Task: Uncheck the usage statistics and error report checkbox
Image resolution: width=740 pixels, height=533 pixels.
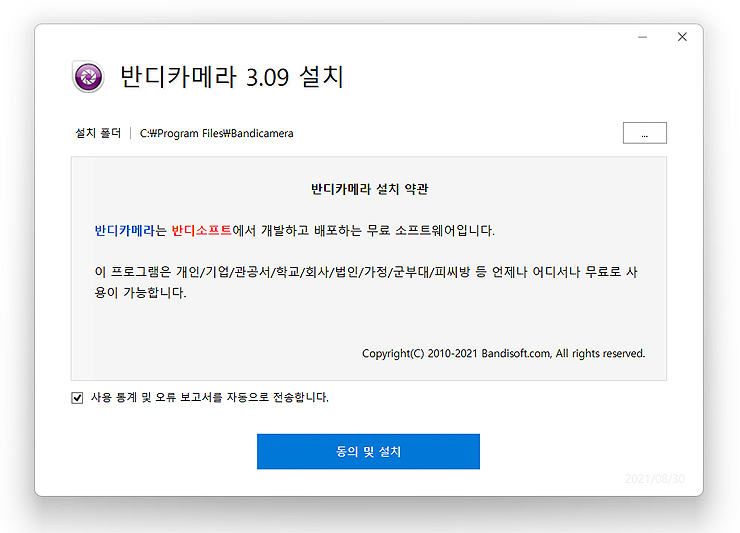Action: (x=77, y=398)
